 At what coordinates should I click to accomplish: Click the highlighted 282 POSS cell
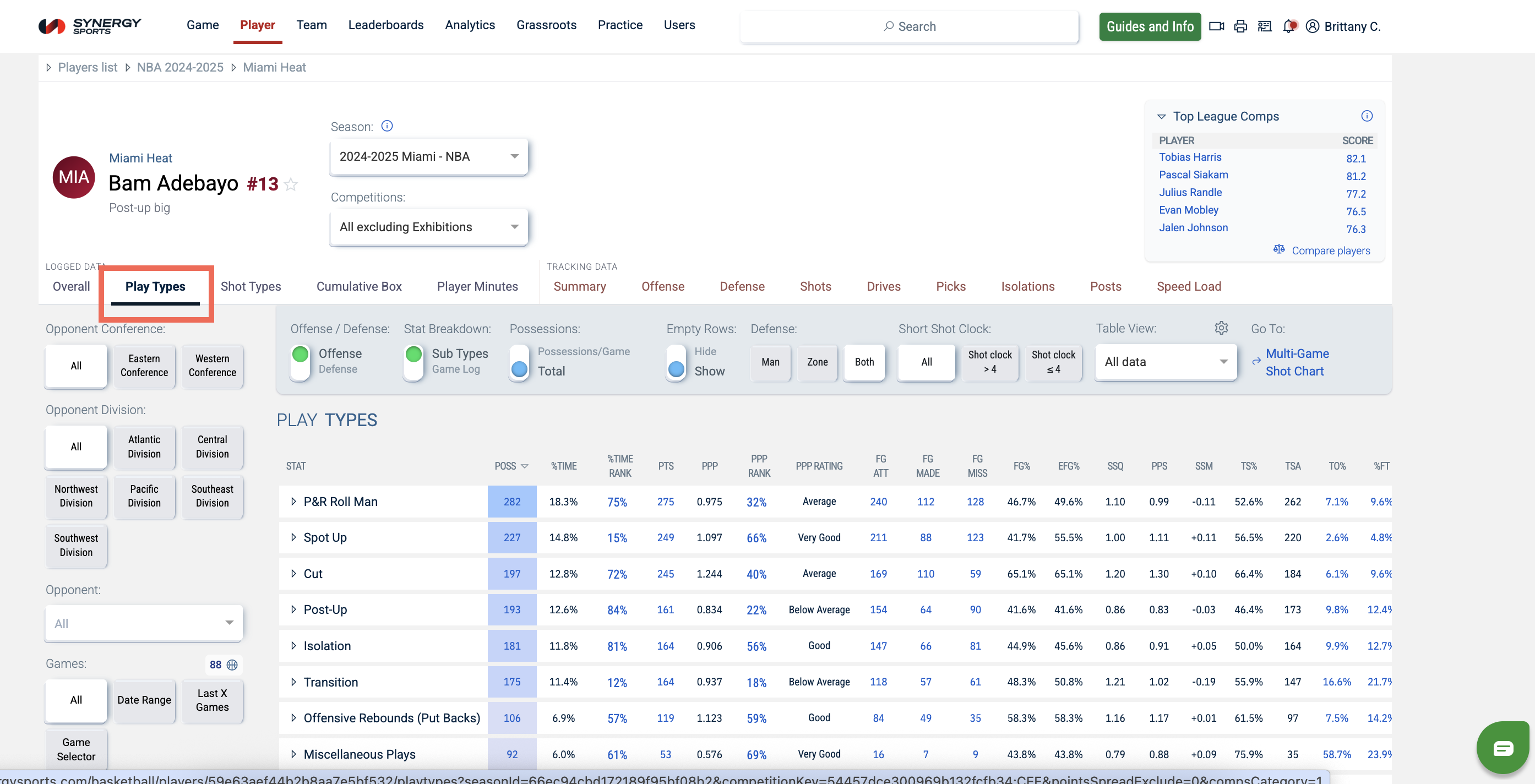click(512, 502)
